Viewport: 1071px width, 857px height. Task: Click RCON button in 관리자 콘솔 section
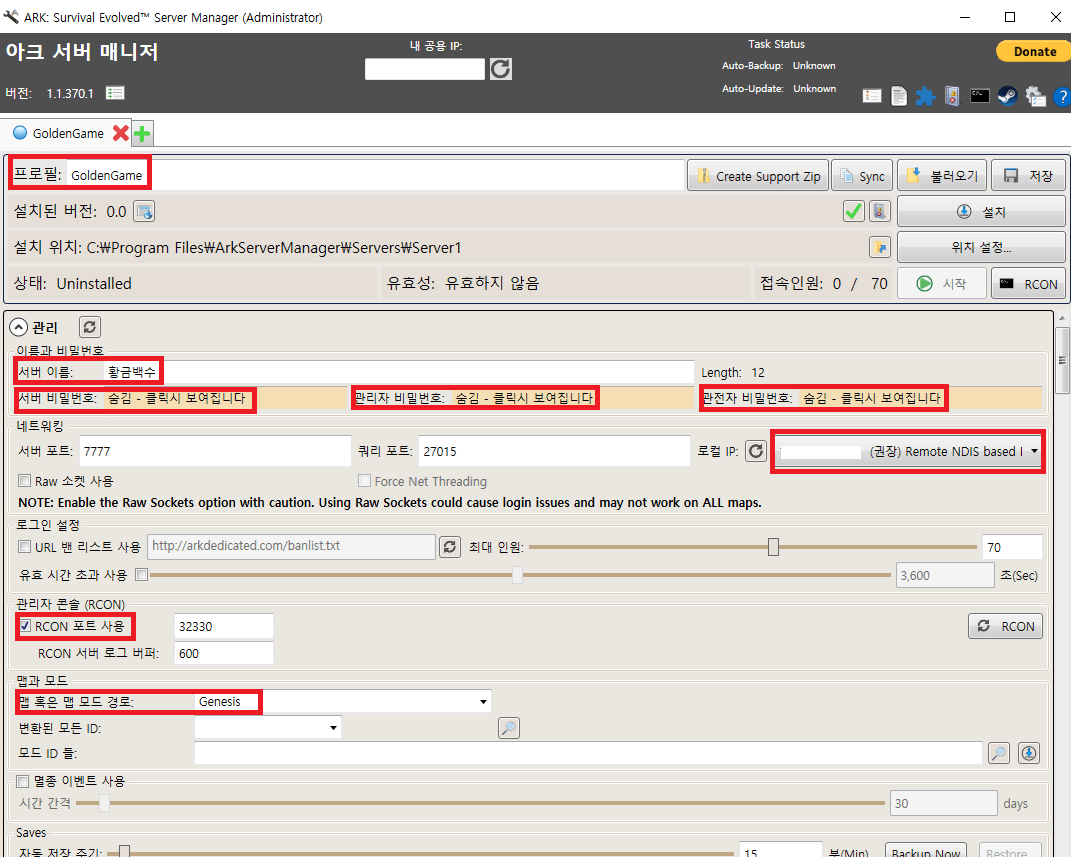tap(1005, 626)
